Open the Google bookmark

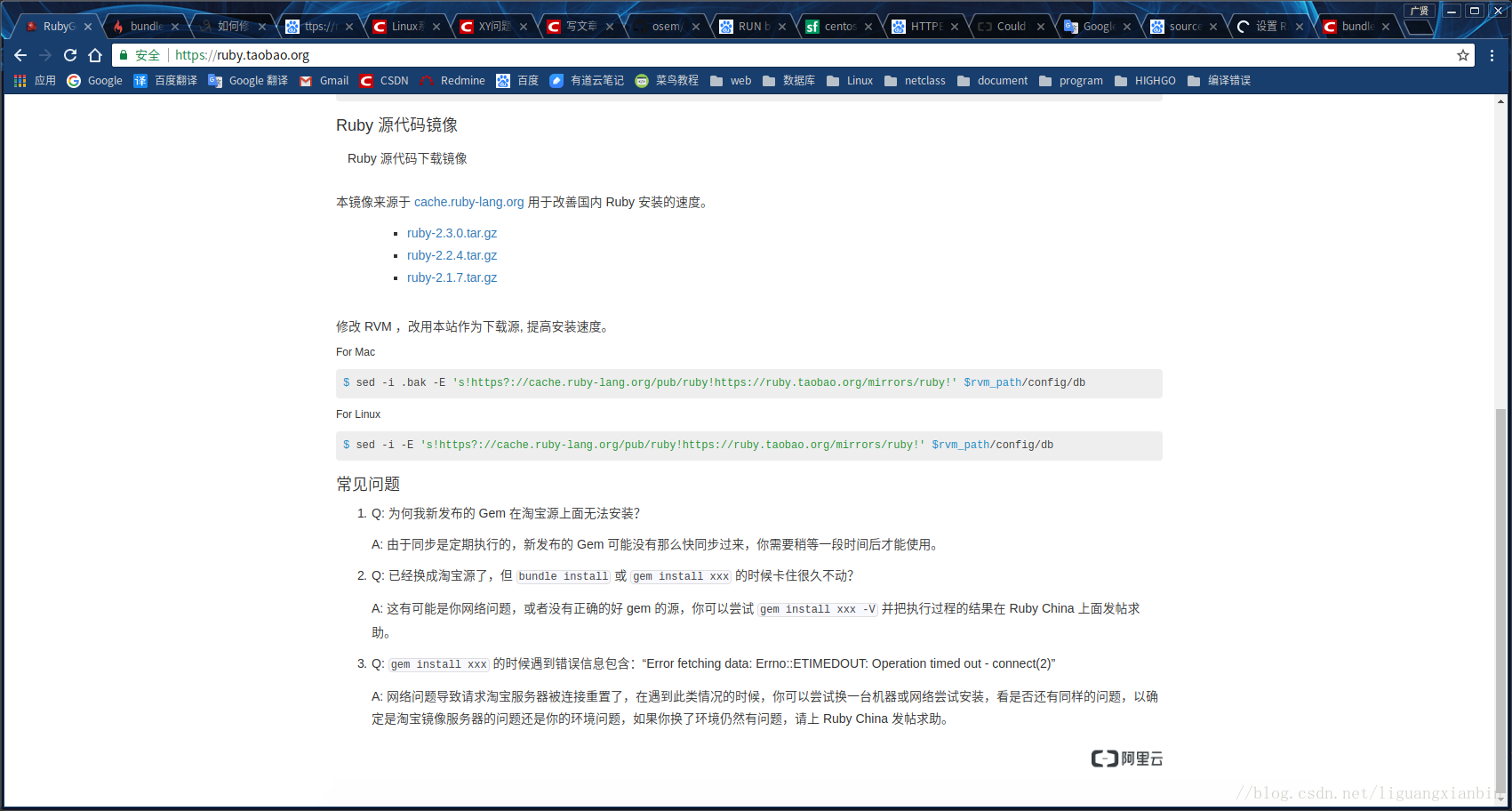click(94, 81)
